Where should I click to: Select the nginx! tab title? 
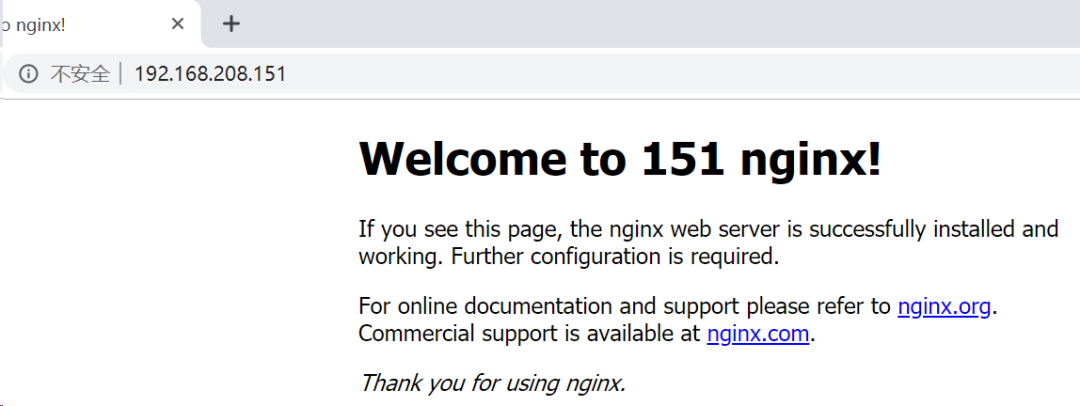coord(32,25)
